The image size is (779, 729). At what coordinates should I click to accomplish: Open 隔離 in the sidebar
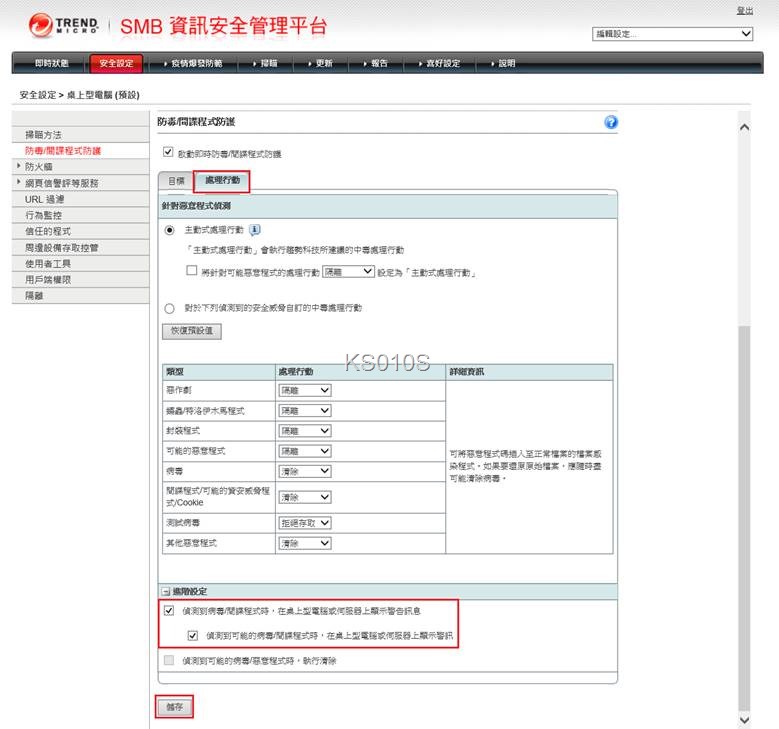click(80, 295)
